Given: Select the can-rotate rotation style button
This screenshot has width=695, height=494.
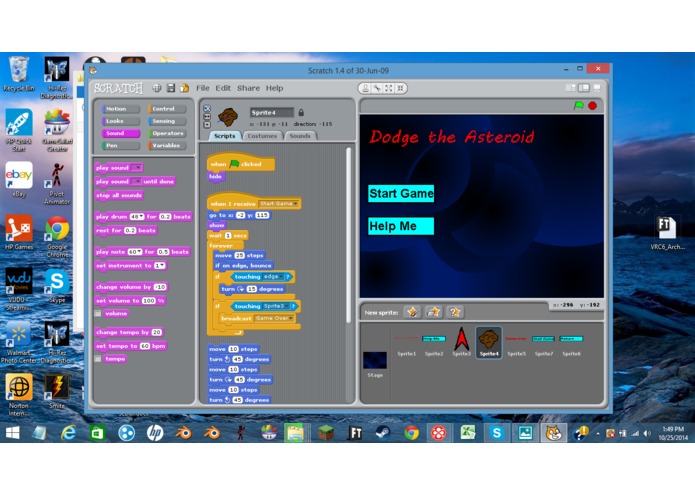Looking at the screenshot, I should click(207, 109).
